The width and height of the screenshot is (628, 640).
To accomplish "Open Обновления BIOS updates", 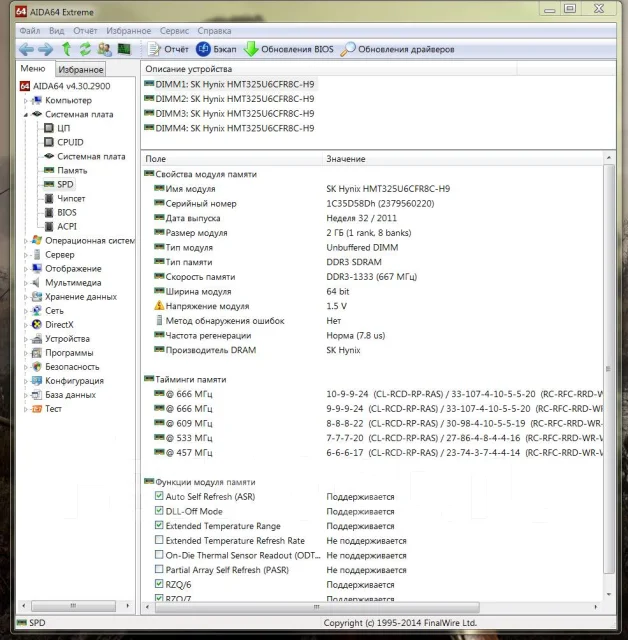I will coord(288,49).
